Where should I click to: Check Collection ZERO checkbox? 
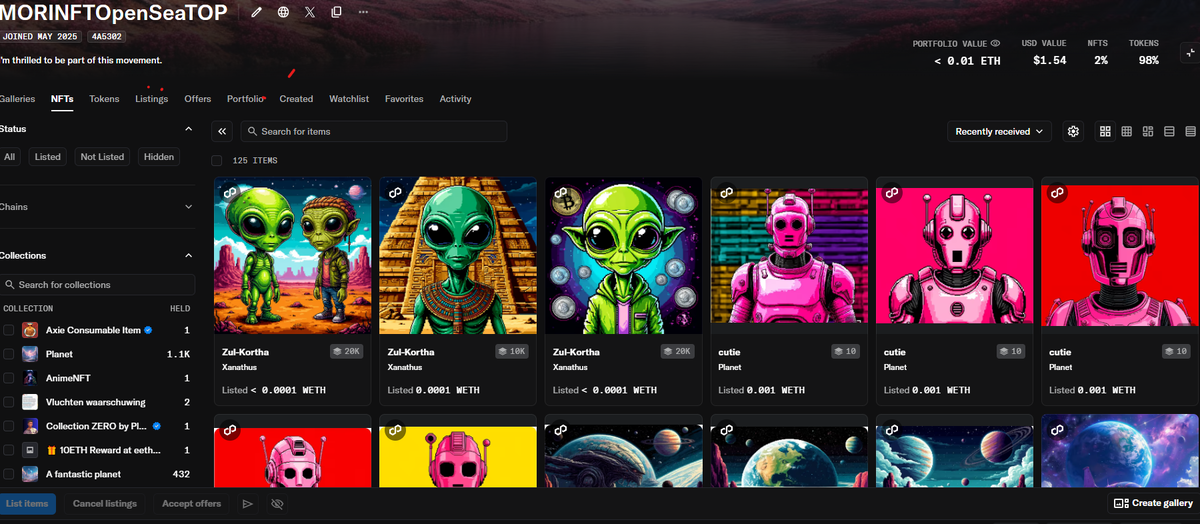coord(8,426)
